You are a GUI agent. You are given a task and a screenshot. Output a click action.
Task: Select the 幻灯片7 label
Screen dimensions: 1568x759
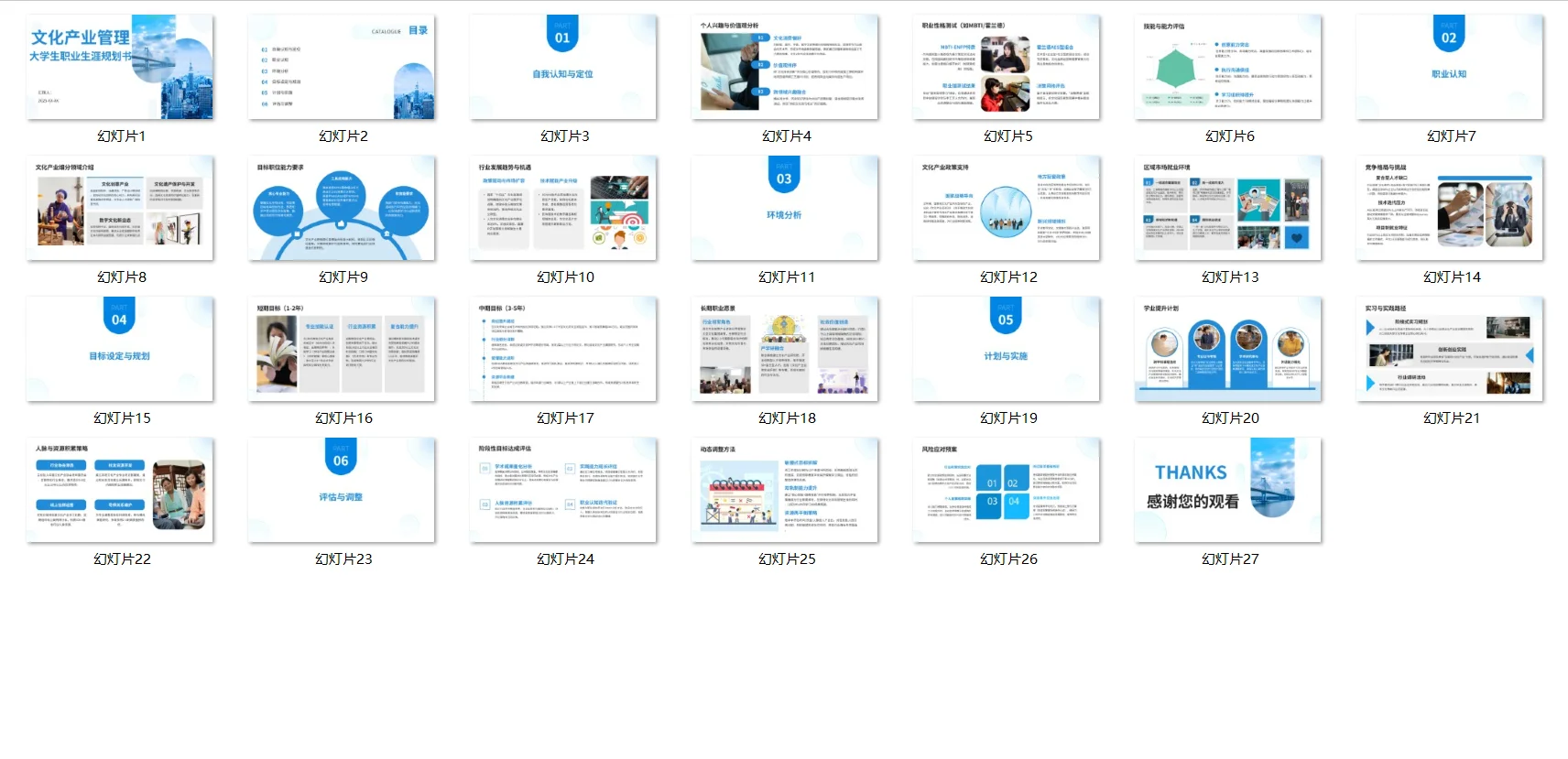click(x=1452, y=136)
